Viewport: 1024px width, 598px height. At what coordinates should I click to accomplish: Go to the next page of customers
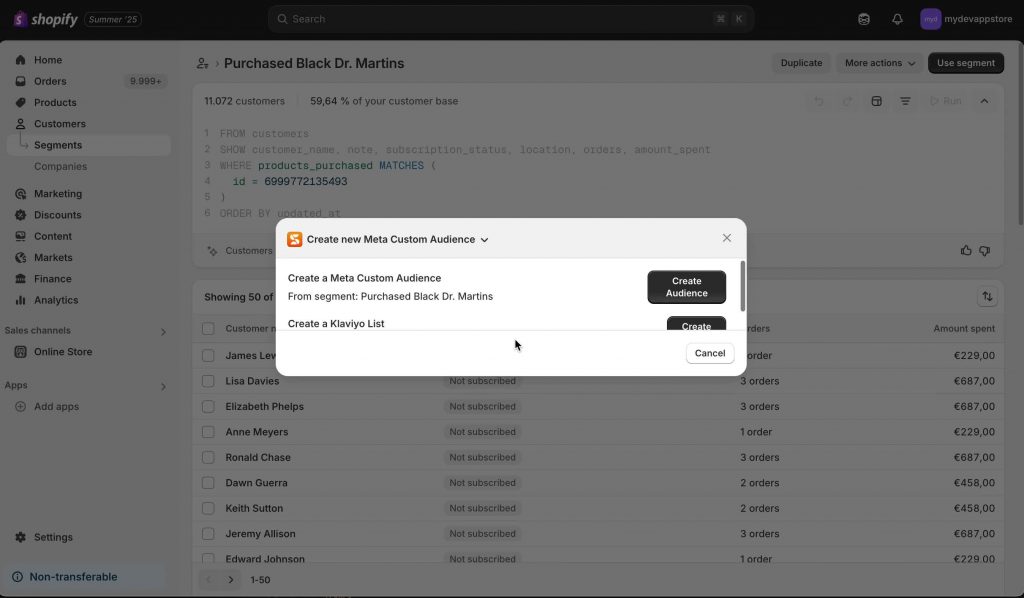click(x=231, y=580)
